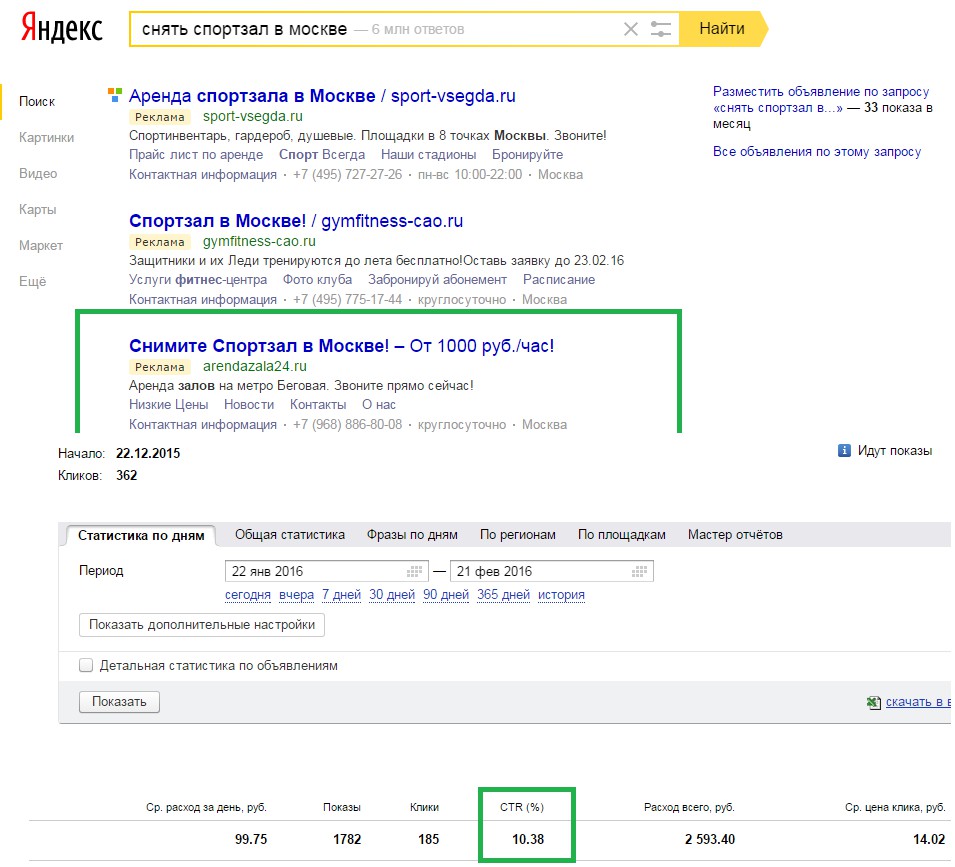
Task: Switch to the По регионам tab
Action: coord(518,535)
